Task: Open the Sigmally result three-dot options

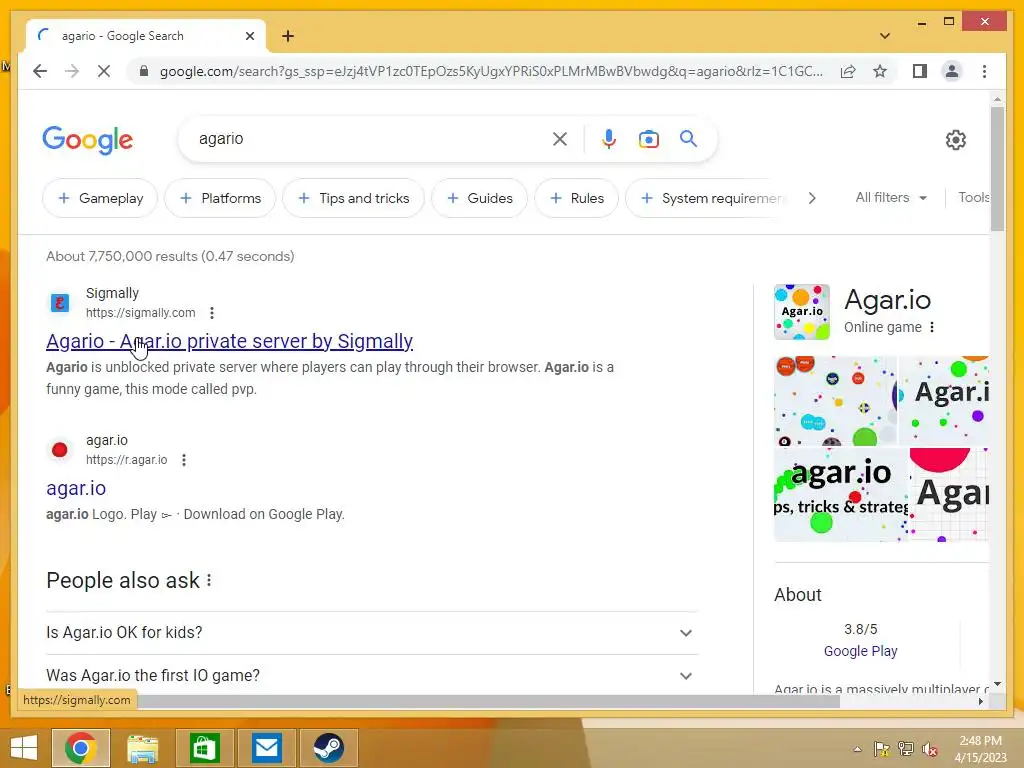Action: pyautogui.click(x=212, y=313)
